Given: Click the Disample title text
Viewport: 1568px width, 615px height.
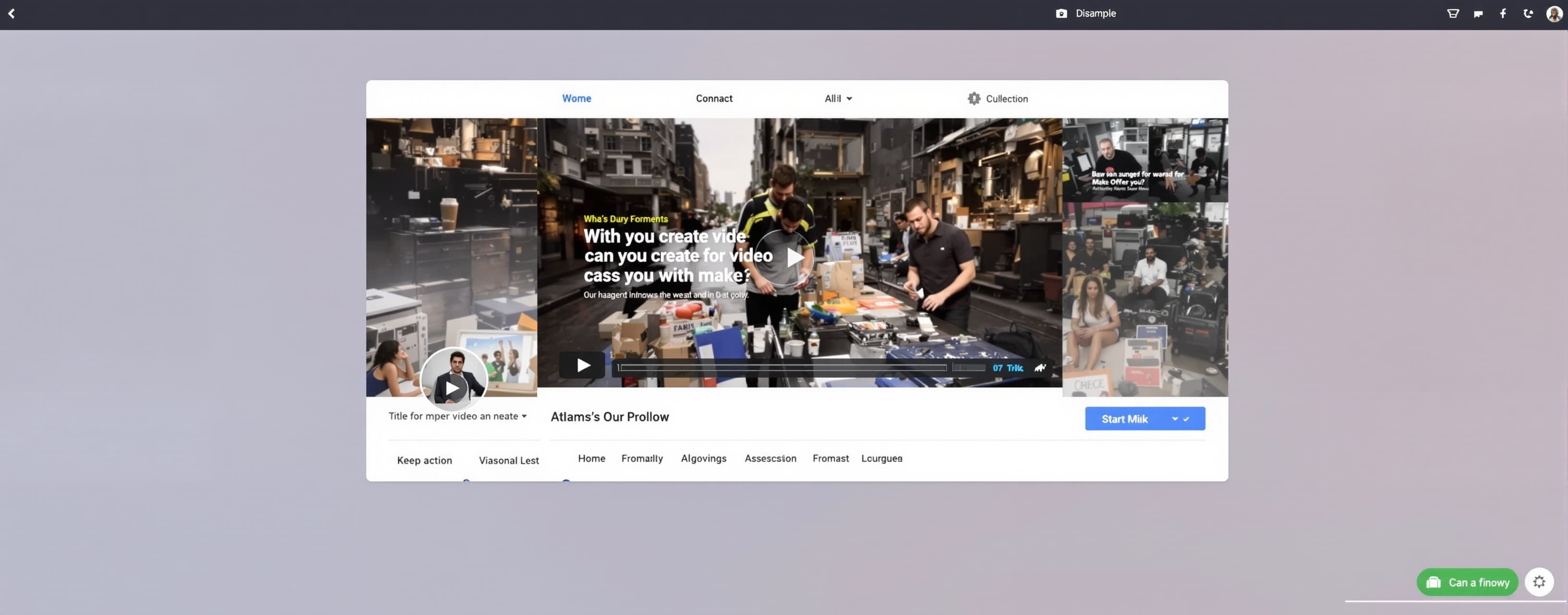Looking at the screenshot, I should click(1095, 13).
